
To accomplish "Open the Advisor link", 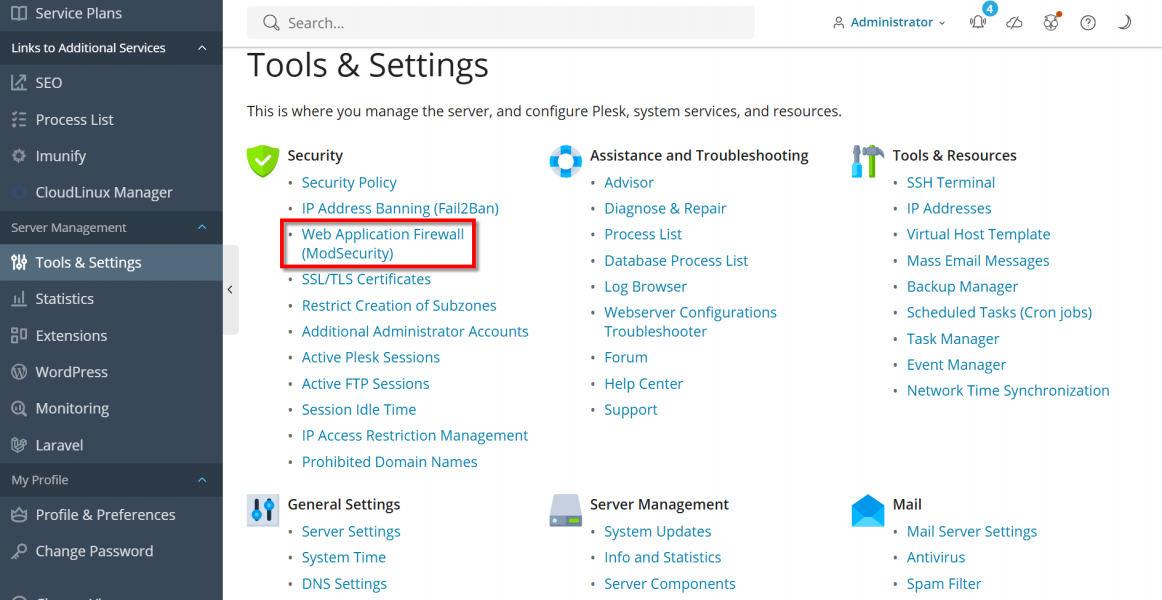I will [x=629, y=182].
